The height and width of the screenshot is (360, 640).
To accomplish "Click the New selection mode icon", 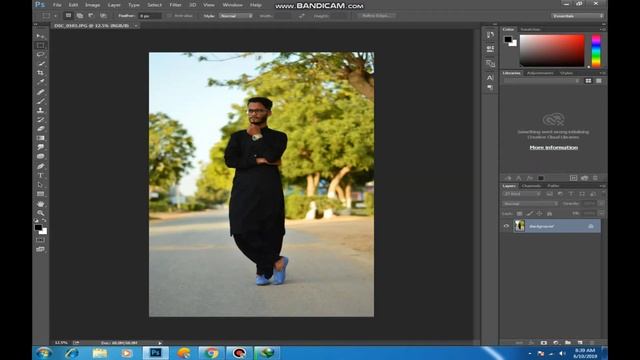I will click(x=68, y=16).
